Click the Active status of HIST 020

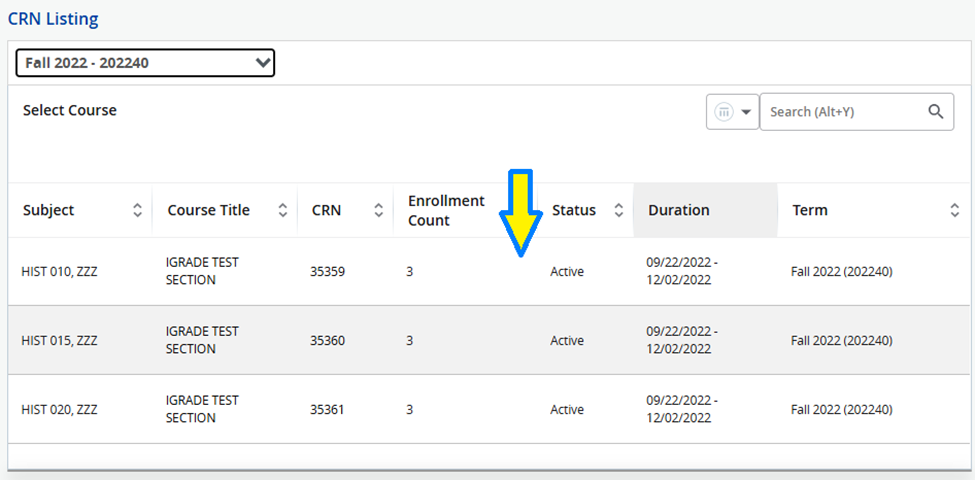click(567, 410)
